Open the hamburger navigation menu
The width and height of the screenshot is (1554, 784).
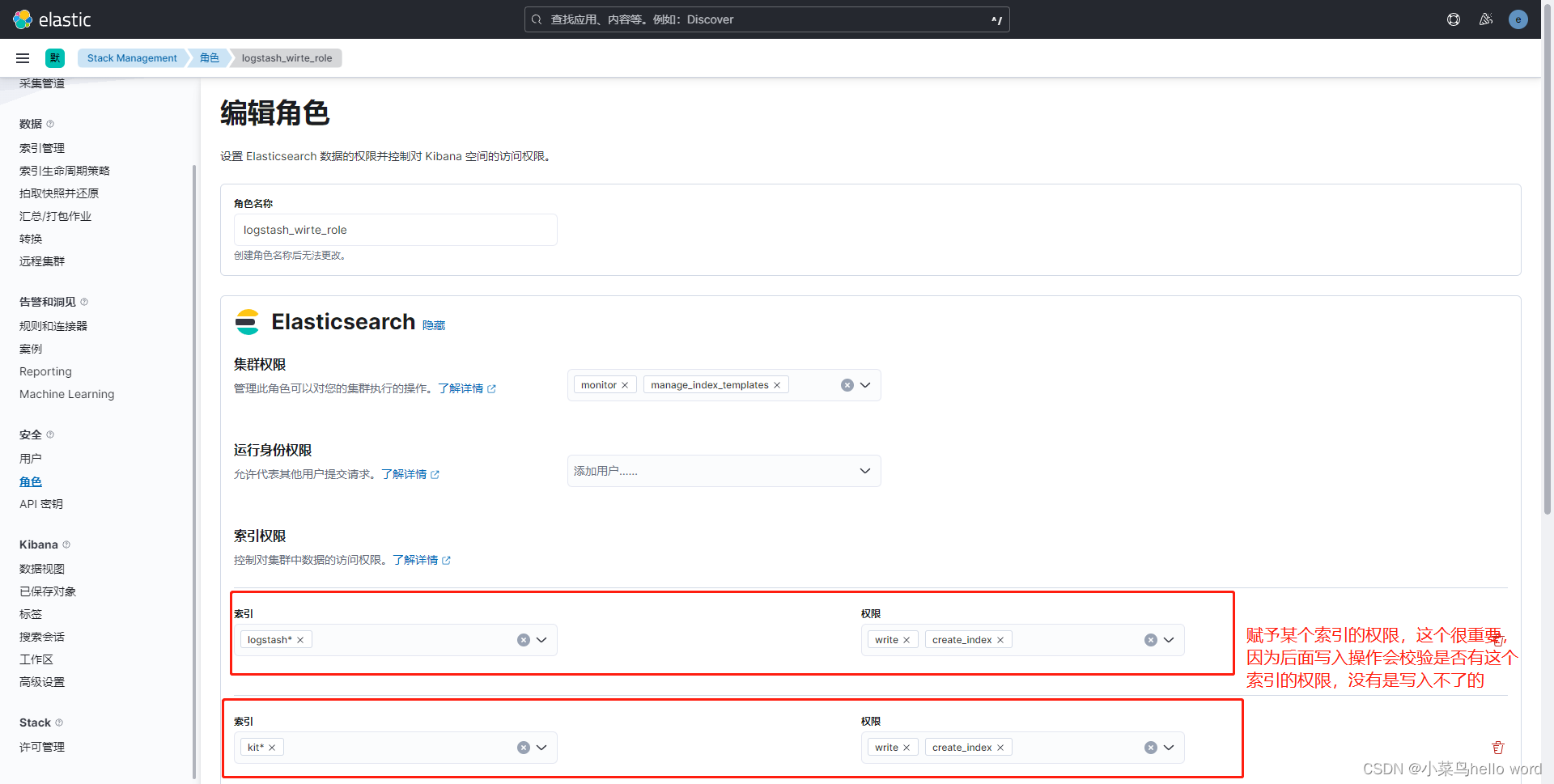point(23,58)
